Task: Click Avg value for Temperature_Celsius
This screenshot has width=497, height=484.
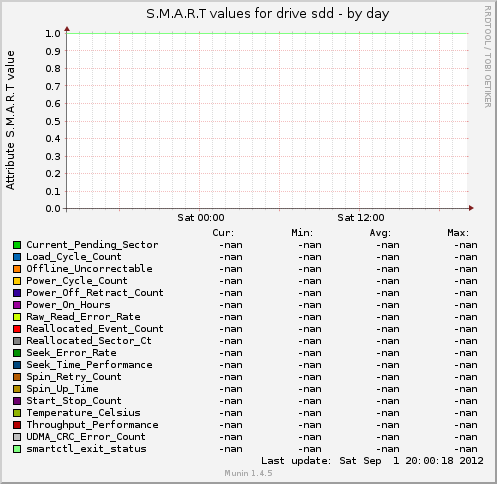Action: pyautogui.click(x=388, y=413)
